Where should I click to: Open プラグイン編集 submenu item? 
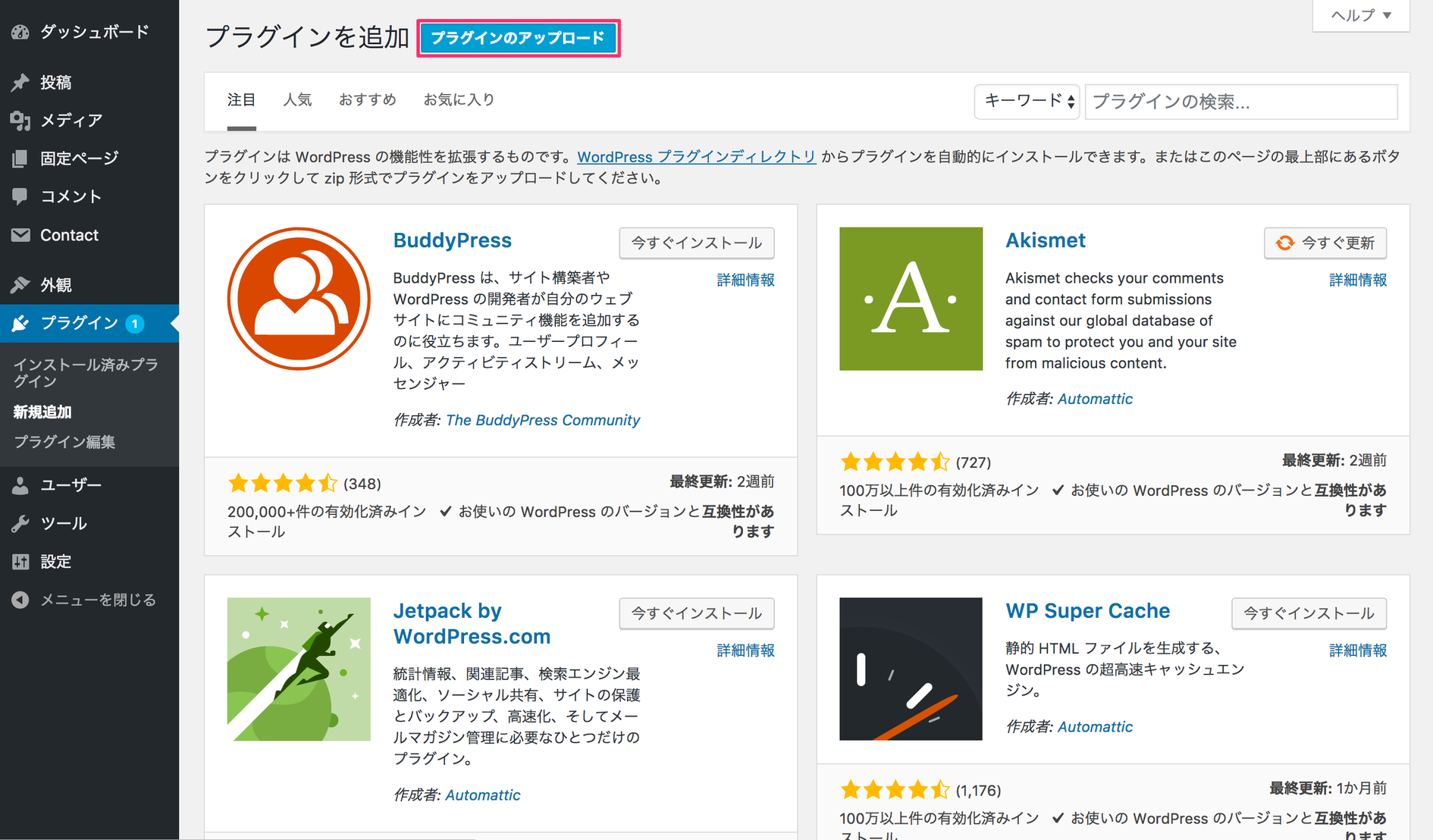coord(64,442)
